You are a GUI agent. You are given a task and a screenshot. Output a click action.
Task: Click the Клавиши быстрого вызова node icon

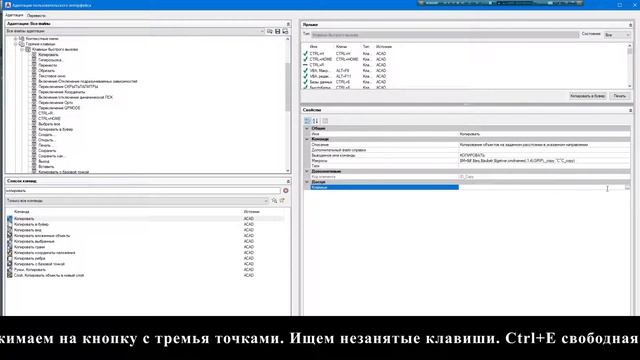coord(28,49)
